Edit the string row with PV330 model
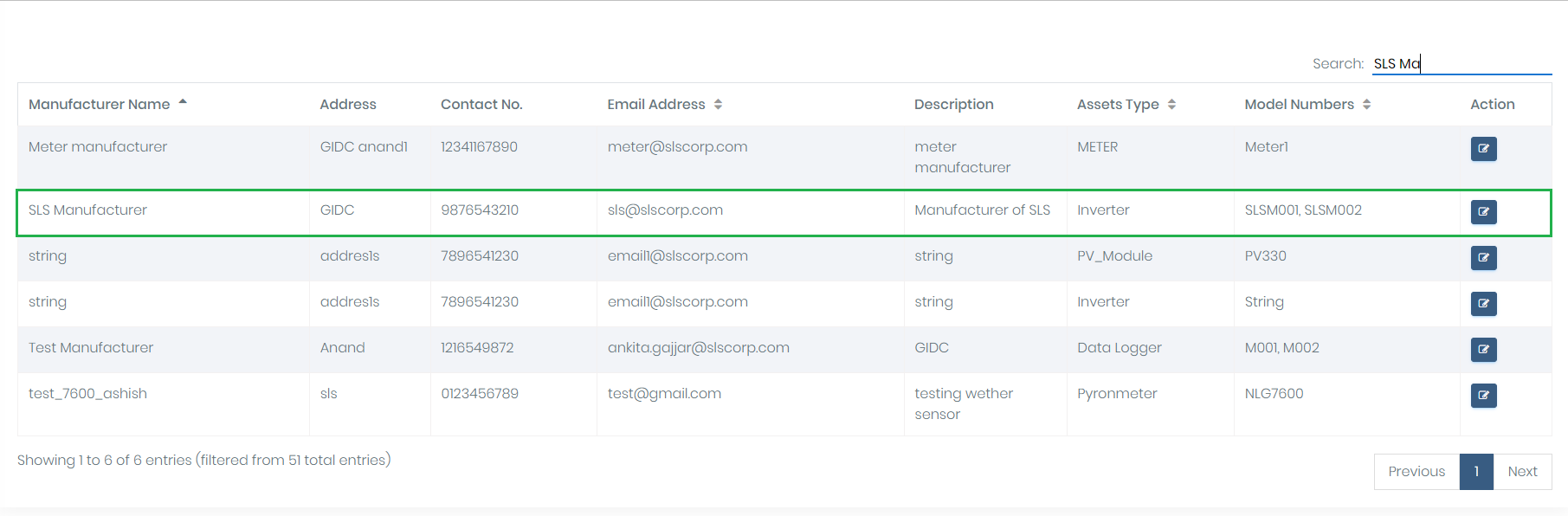 click(x=1483, y=258)
